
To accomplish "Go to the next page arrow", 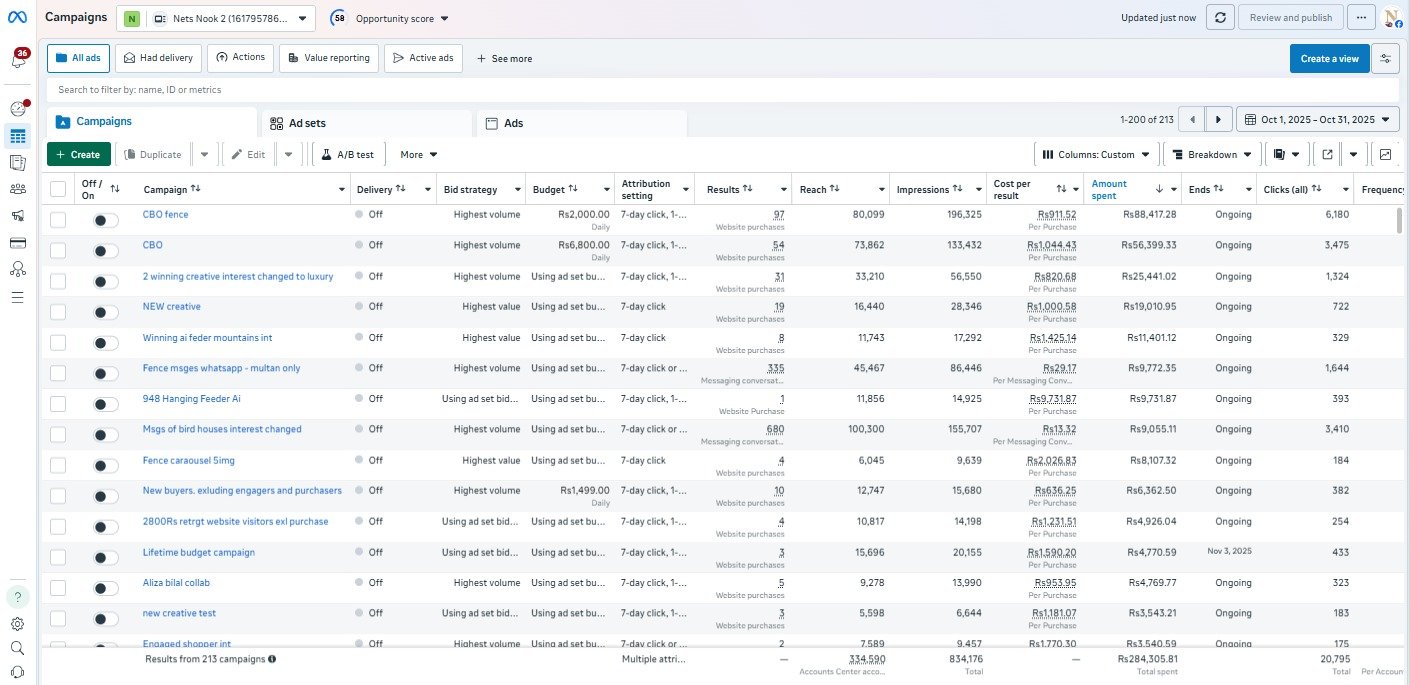I will tap(1218, 120).
